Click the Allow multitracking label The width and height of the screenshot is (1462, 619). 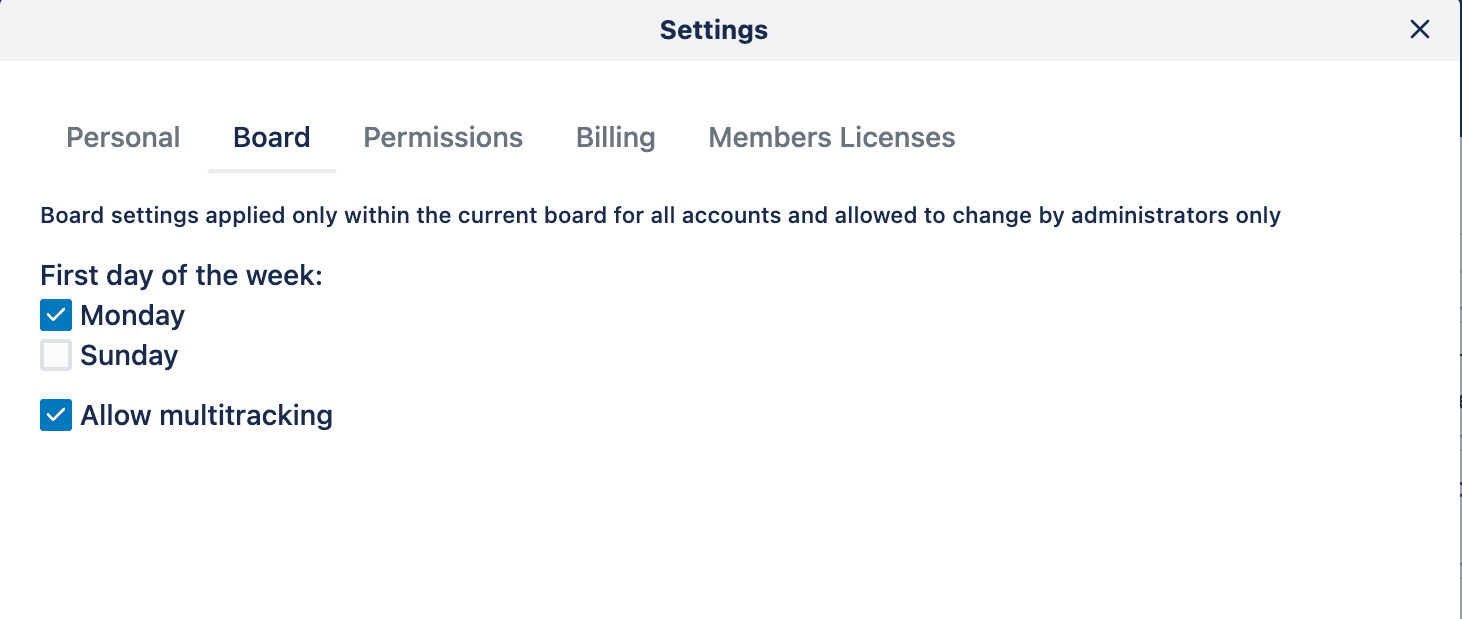[x=207, y=414]
